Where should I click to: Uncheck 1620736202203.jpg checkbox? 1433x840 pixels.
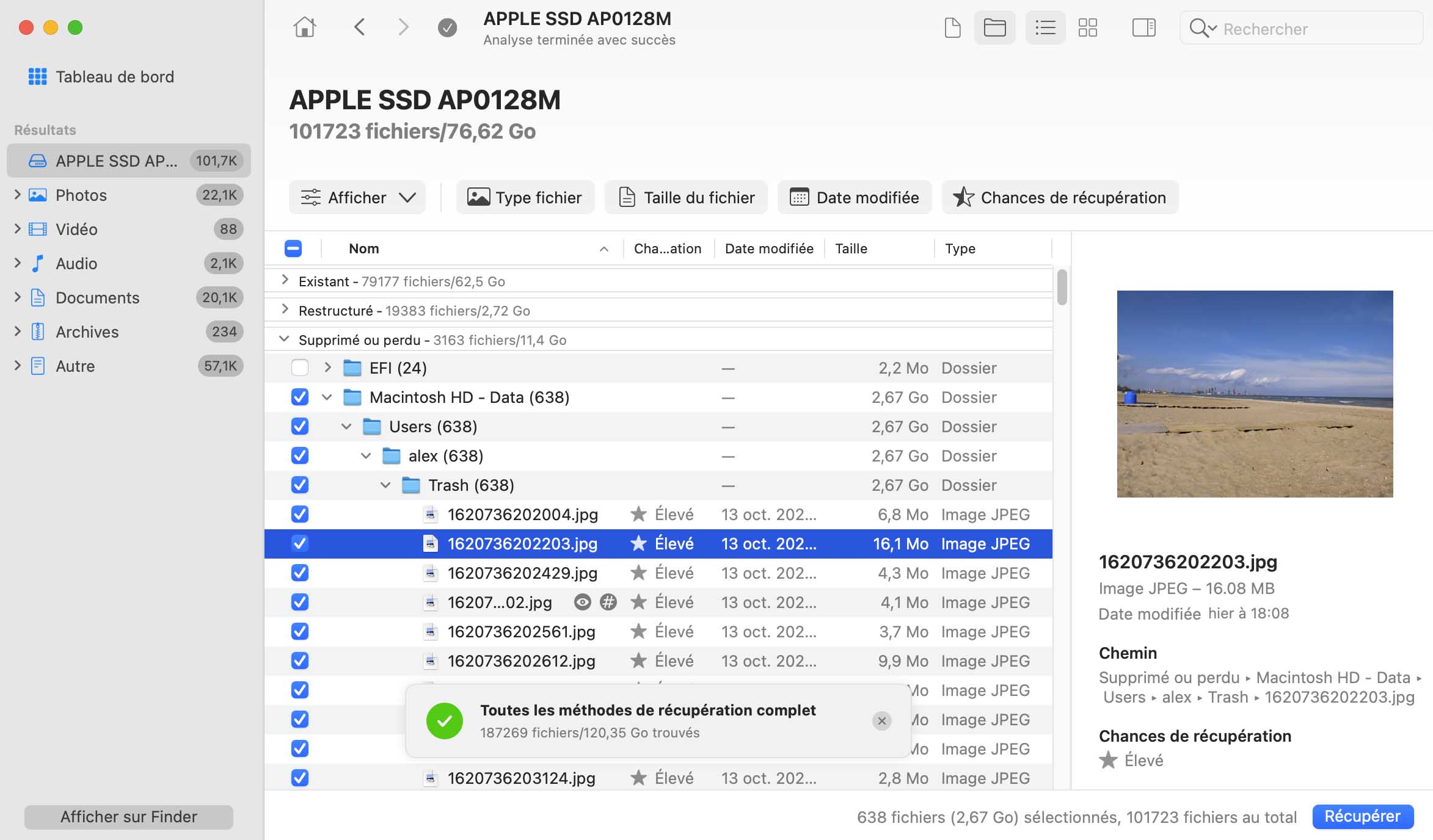[300, 543]
